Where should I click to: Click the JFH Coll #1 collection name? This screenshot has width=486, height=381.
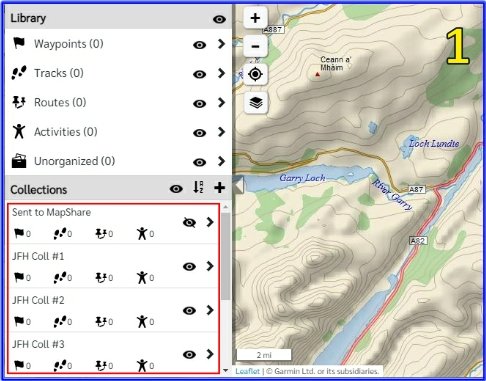point(38,256)
